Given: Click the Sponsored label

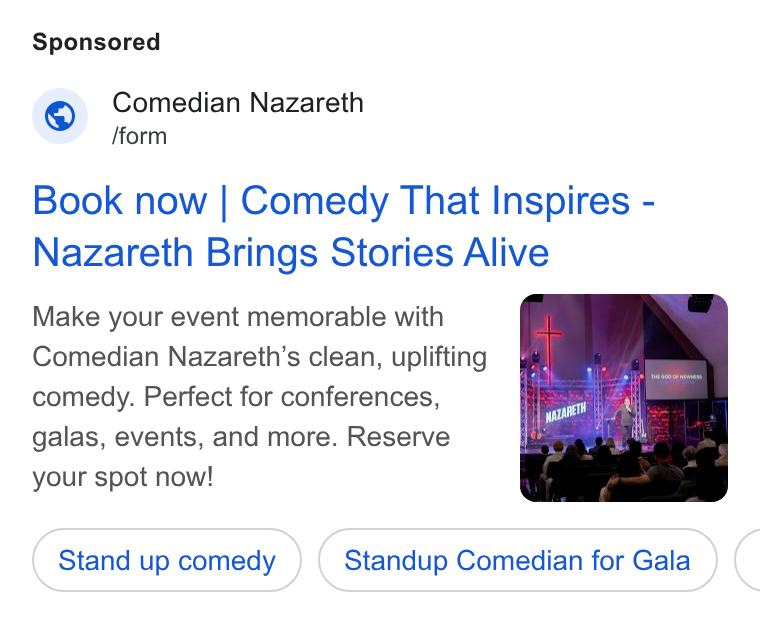Looking at the screenshot, I should (x=96, y=42).
